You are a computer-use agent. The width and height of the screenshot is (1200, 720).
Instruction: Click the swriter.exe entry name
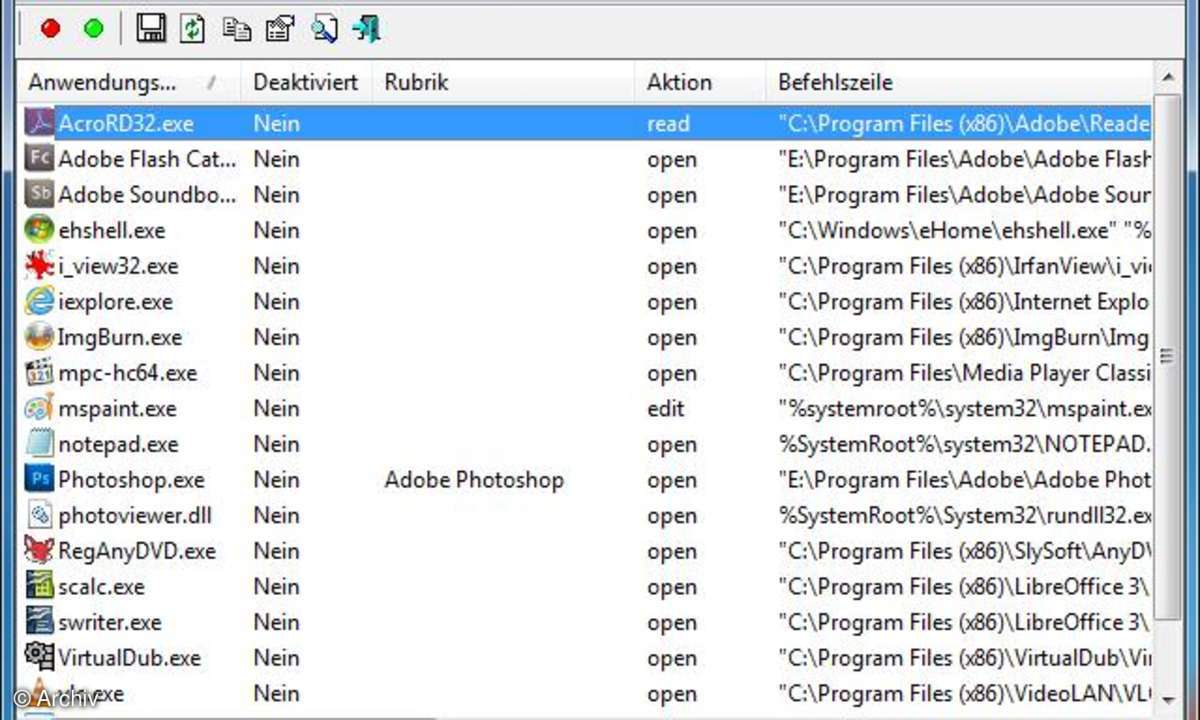(109, 622)
